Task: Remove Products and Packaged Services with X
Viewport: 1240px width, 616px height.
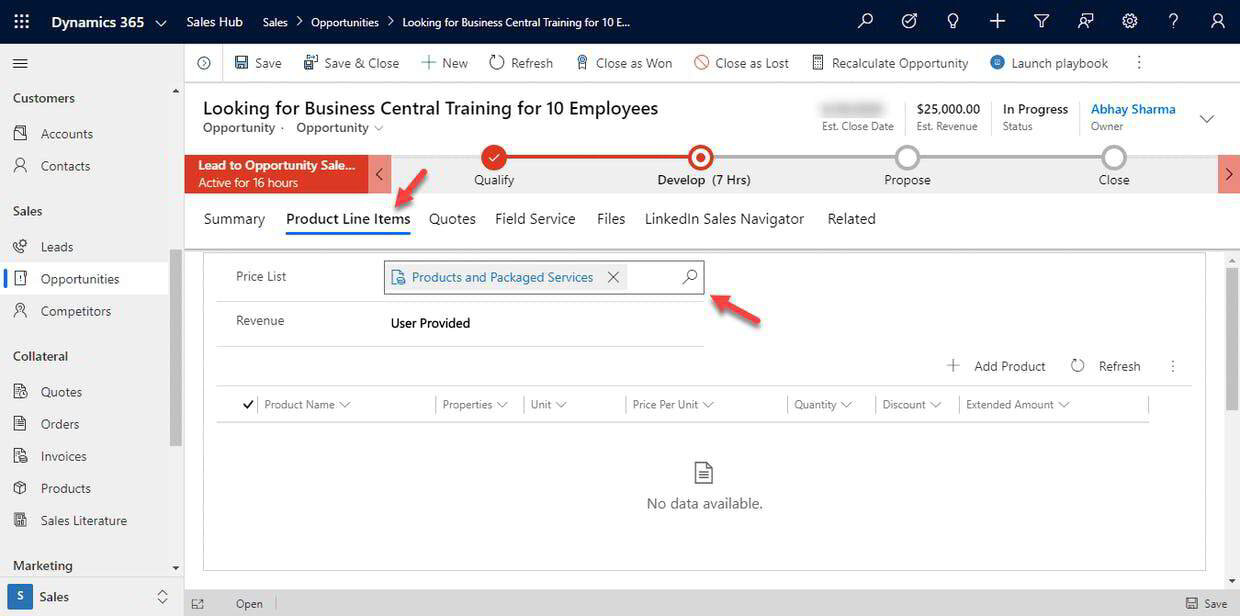Action: (x=613, y=277)
